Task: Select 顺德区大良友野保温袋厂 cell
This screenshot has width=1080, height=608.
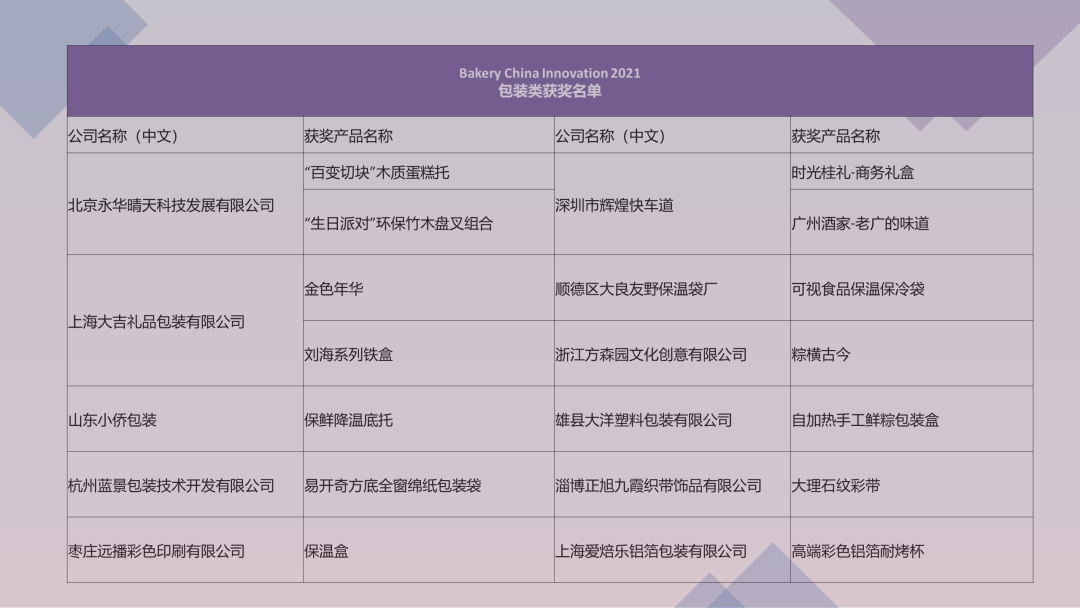Action: tap(672, 288)
